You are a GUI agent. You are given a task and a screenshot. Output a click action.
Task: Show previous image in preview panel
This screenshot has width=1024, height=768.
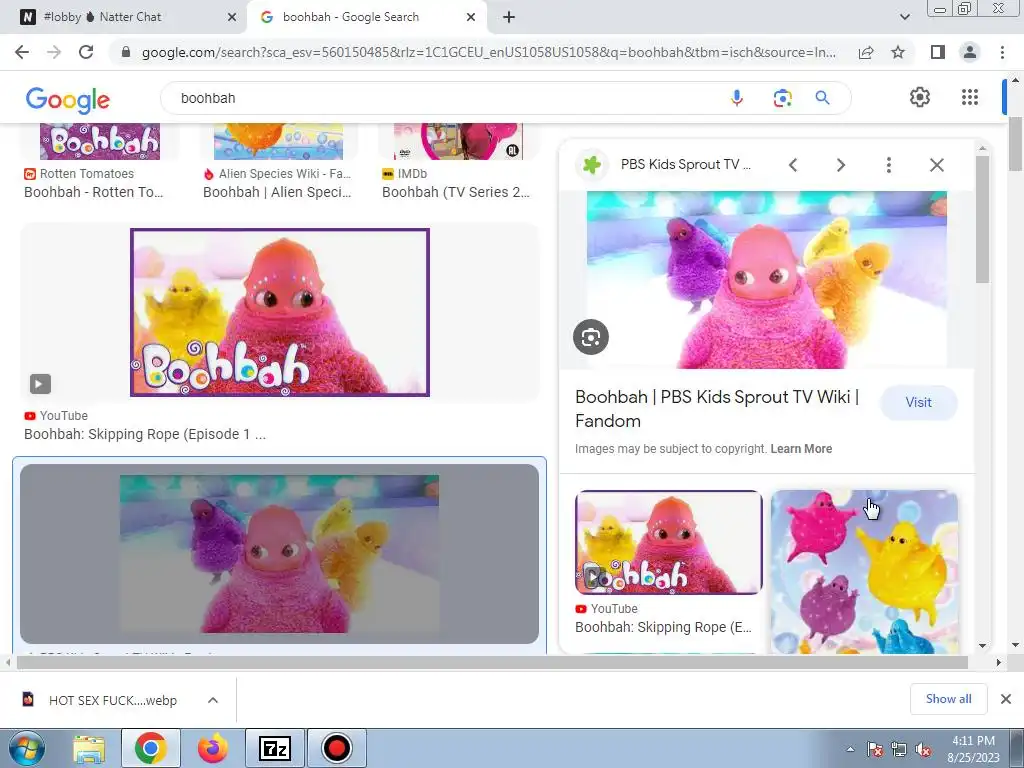click(x=793, y=165)
